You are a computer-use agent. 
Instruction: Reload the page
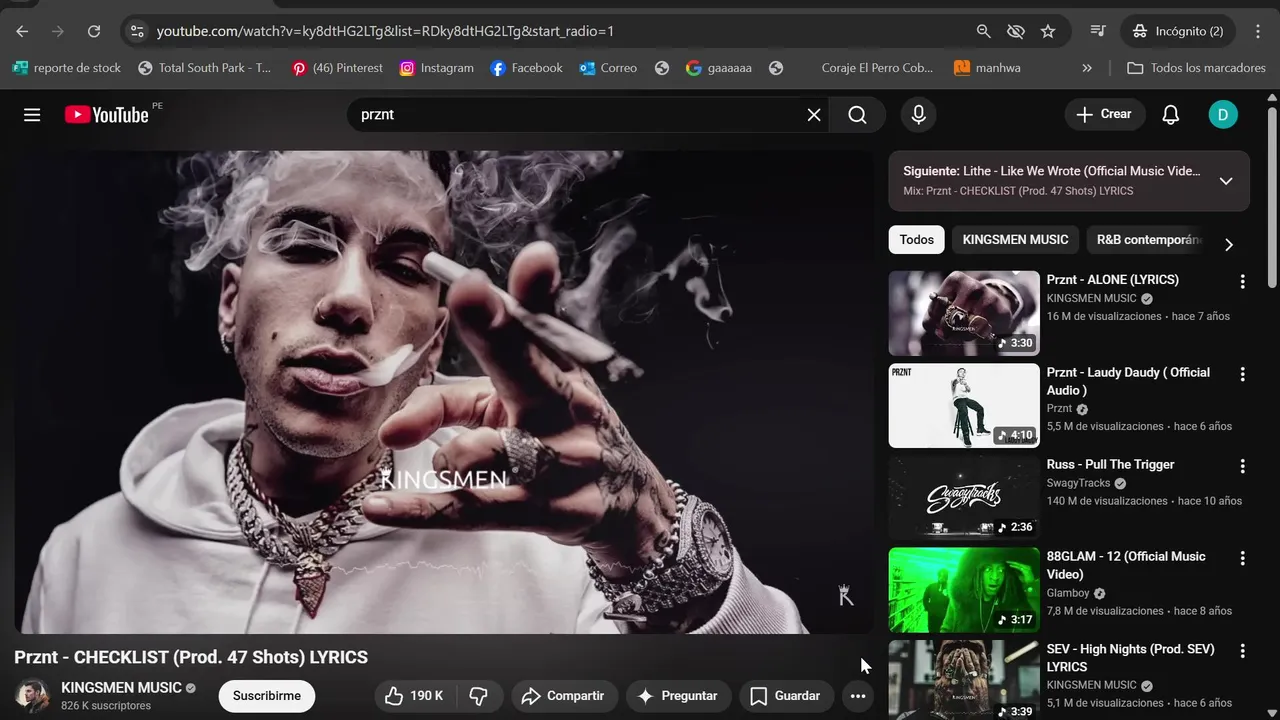[x=94, y=31]
